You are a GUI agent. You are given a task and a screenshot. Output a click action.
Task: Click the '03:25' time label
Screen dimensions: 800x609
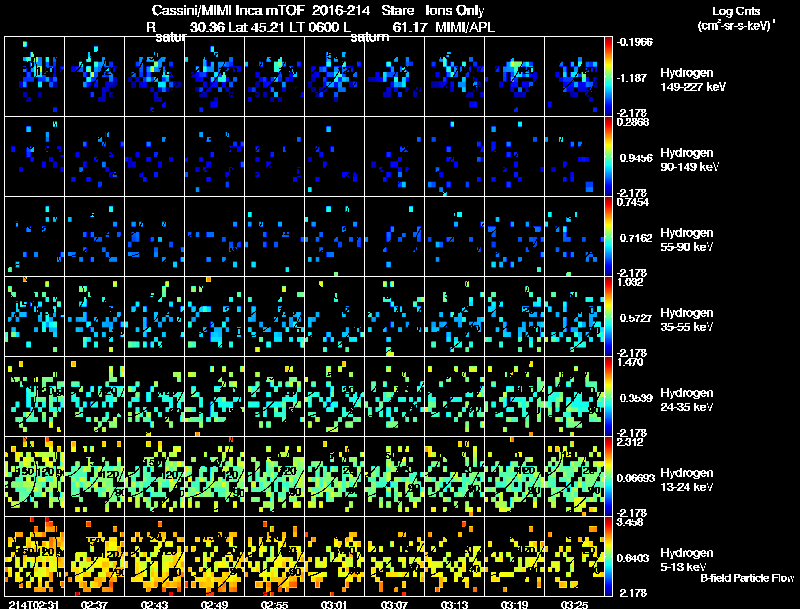point(574,604)
